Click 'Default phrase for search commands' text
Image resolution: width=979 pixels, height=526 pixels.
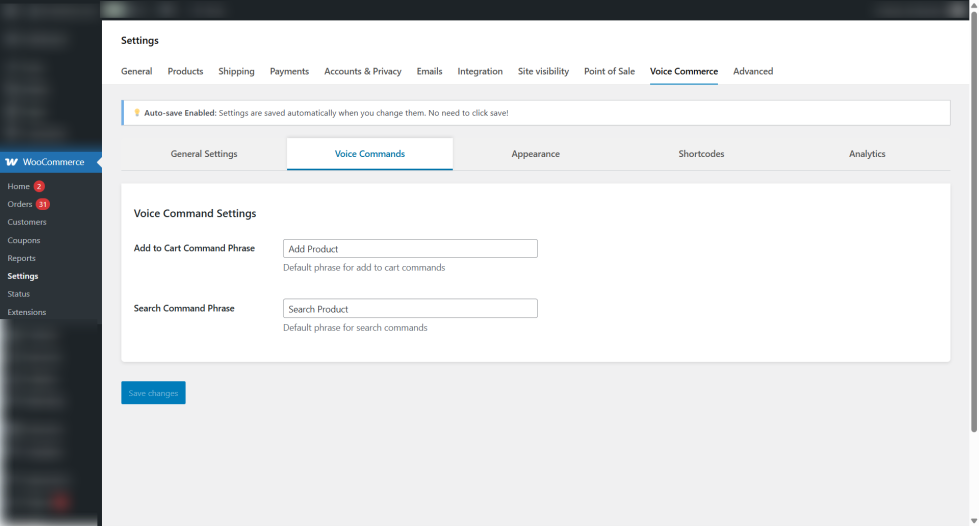[355, 327]
